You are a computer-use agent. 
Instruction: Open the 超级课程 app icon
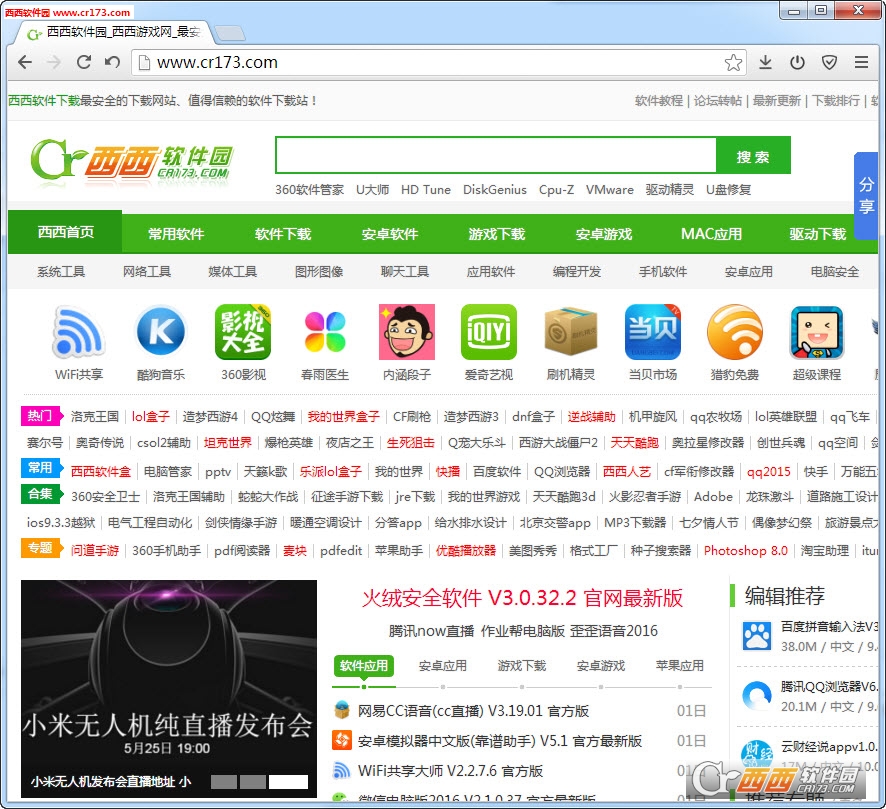tap(816, 332)
